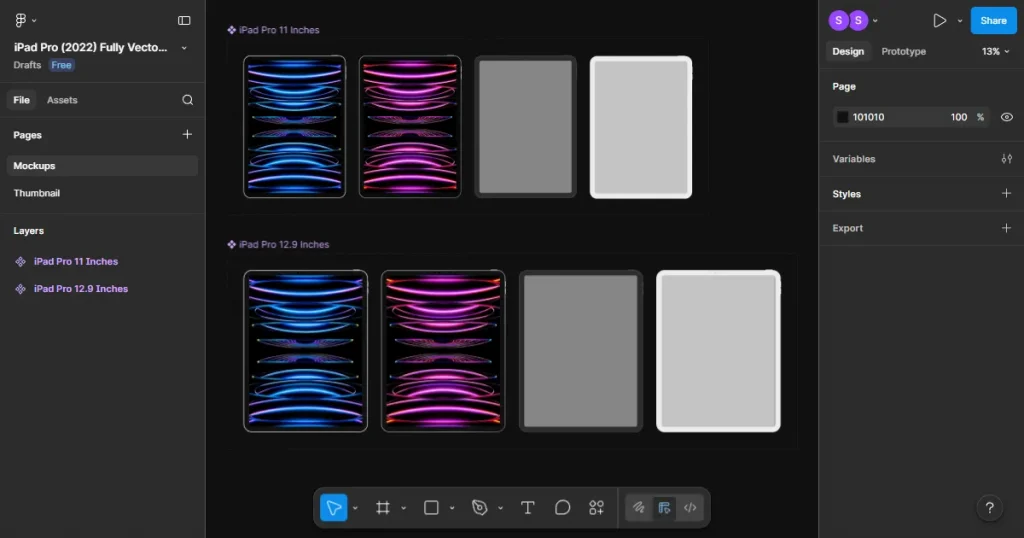The height and width of the screenshot is (538, 1024).
Task: Switch to the File tab
Action: [21, 100]
